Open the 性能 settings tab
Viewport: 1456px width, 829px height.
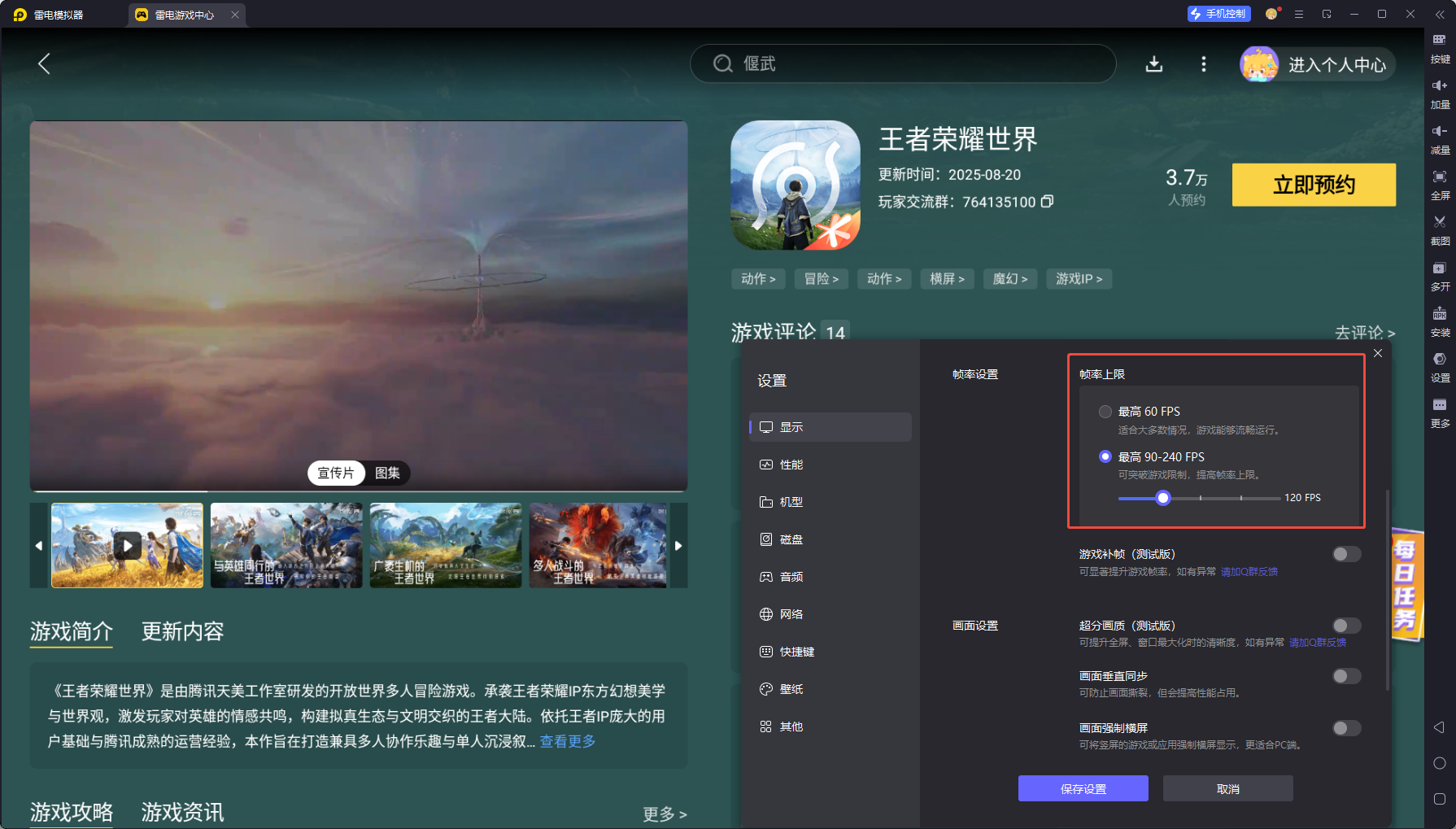point(830,465)
